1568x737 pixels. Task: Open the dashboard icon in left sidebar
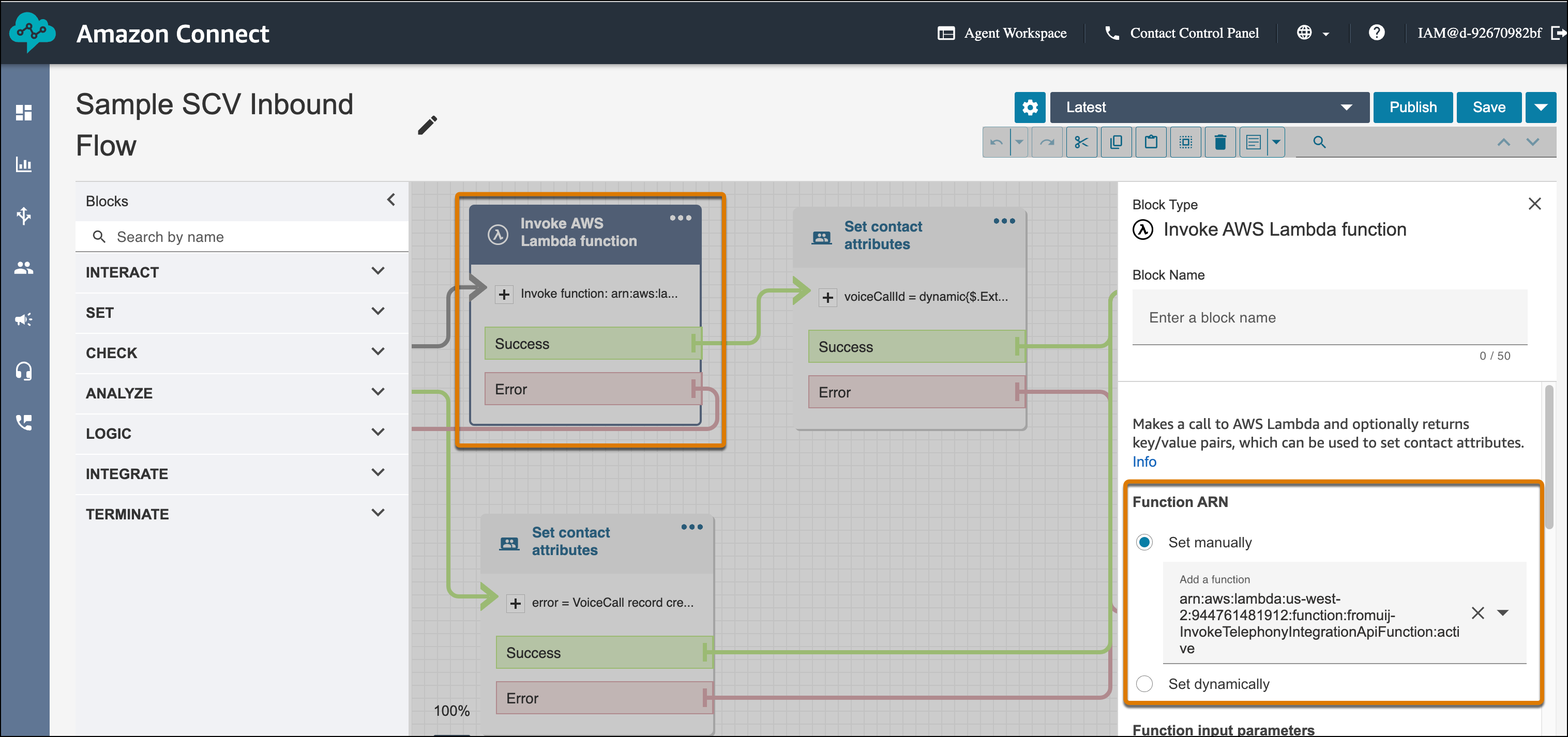(x=24, y=113)
